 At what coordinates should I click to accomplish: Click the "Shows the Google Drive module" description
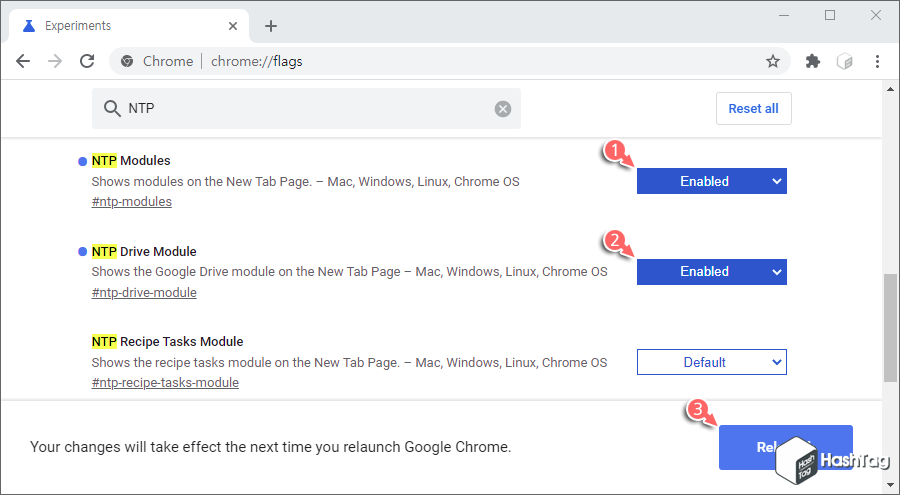click(349, 272)
